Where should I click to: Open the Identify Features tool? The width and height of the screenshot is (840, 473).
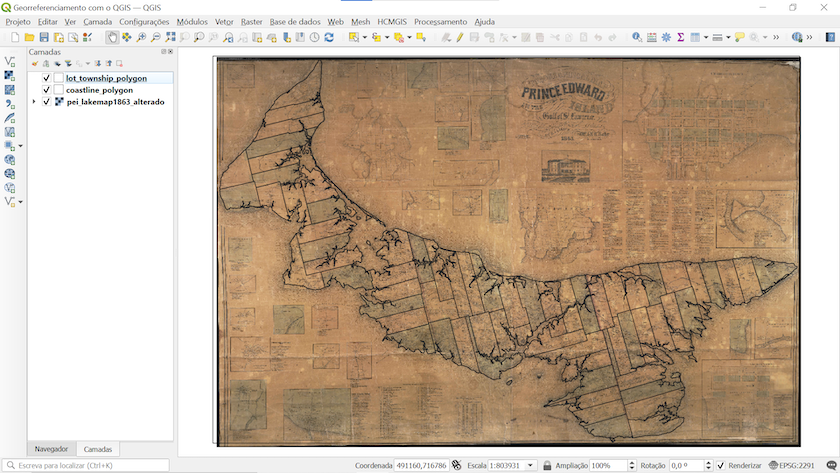point(637,37)
